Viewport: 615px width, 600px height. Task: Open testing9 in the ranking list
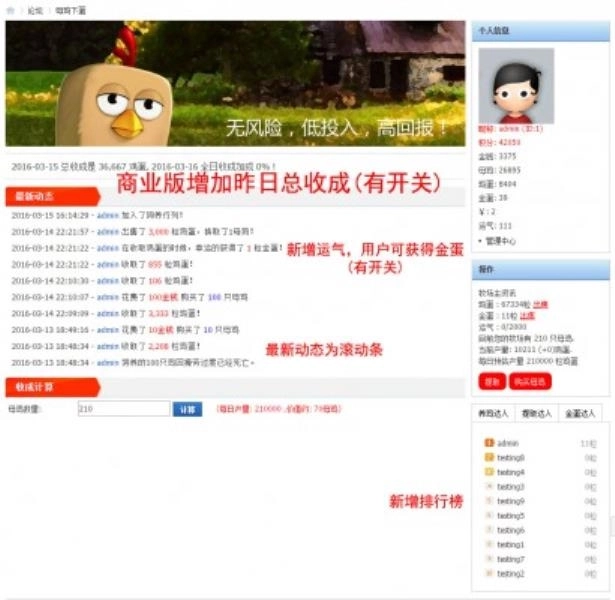(511, 502)
